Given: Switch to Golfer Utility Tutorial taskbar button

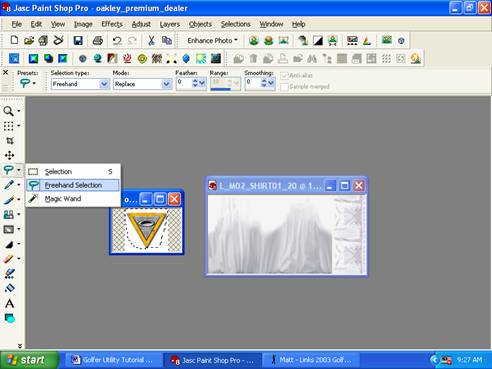Looking at the screenshot, I should pos(113,360).
